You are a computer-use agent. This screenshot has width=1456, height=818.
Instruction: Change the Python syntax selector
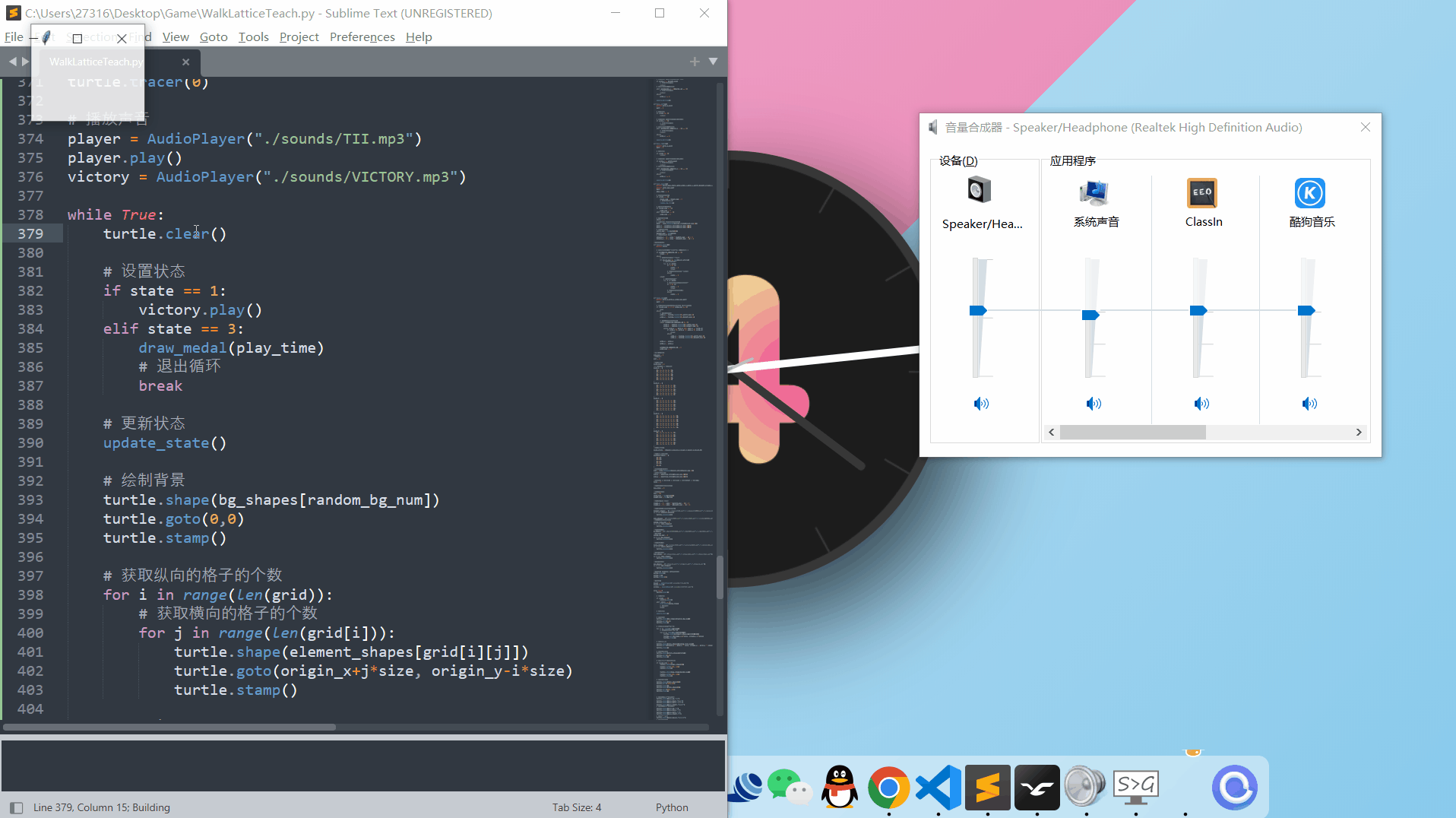click(x=672, y=807)
